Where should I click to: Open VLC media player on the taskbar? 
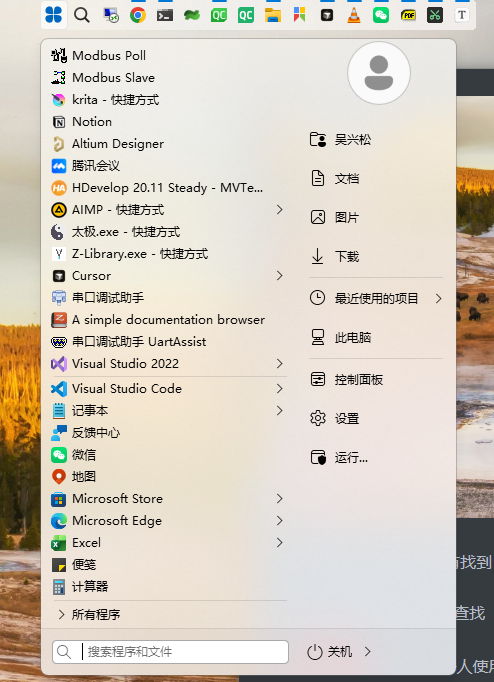tap(354, 16)
